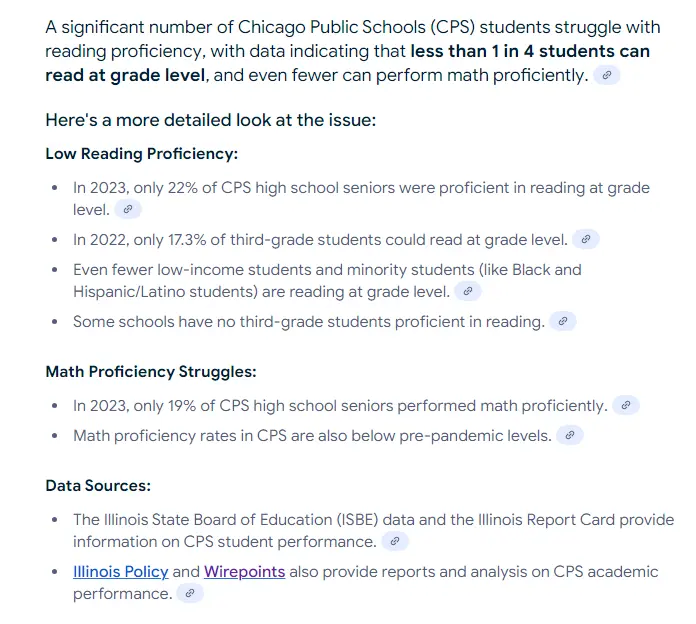
Task: Click citation icon after the ISBE data bullet
Action: point(395,541)
